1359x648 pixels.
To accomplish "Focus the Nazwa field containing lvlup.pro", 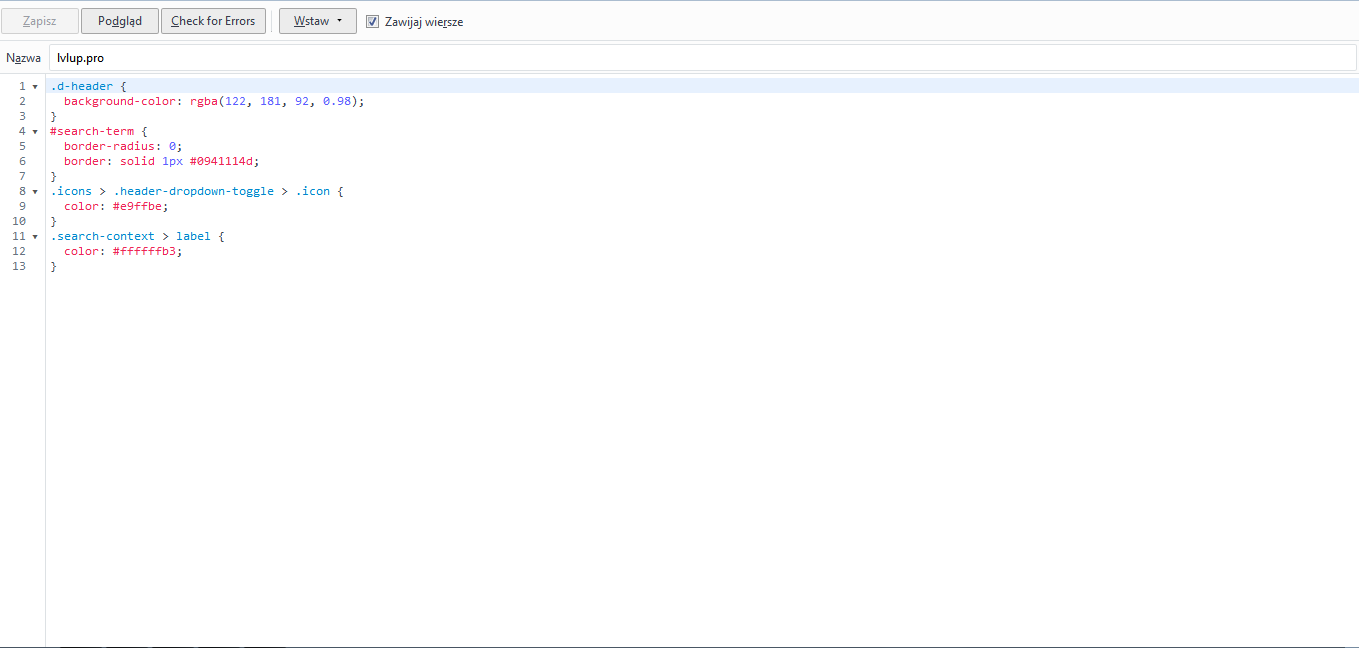I will 700,58.
